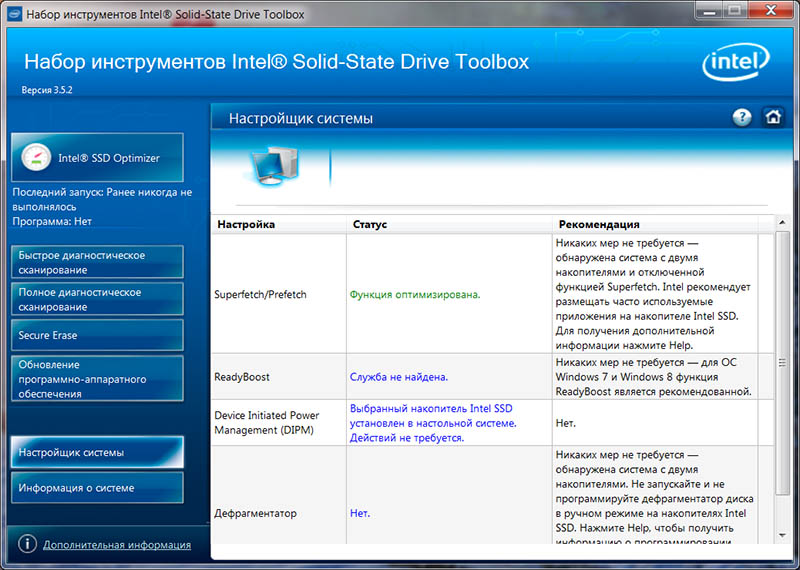Image resolution: width=800 pixels, height=570 pixels.
Task: Run Быстрое диагностическое сканирование
Action: pos(97,262)
